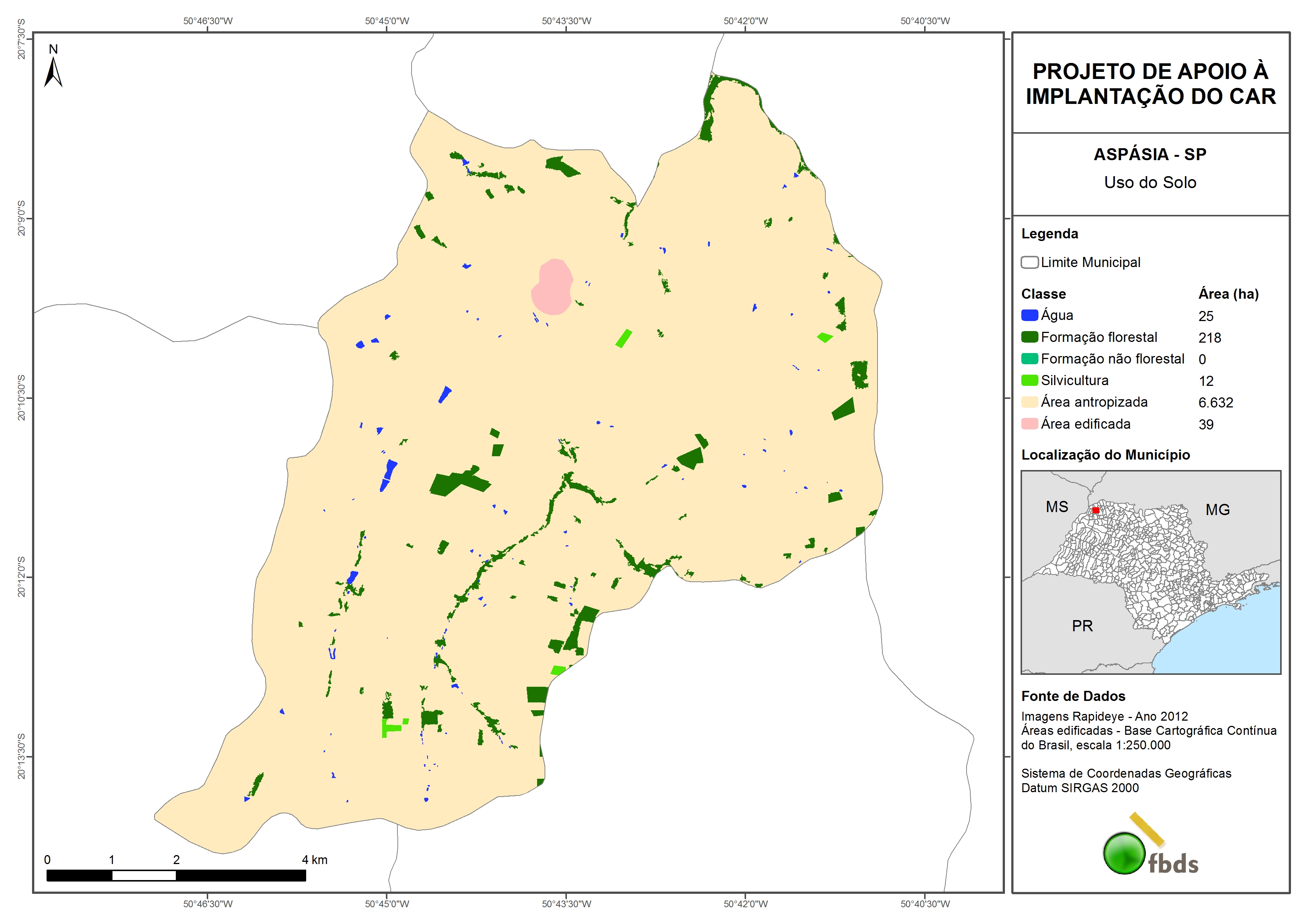
Task: Click the Limite Municipal legend outline symbol
Action: (1029, 263)
